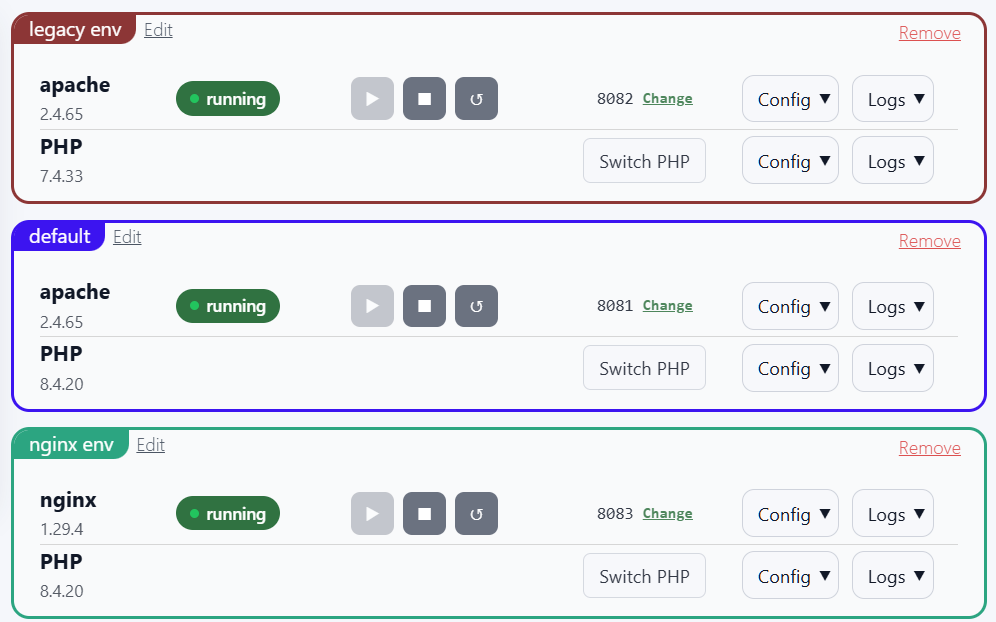Edit the default environment name

[127, 237]
